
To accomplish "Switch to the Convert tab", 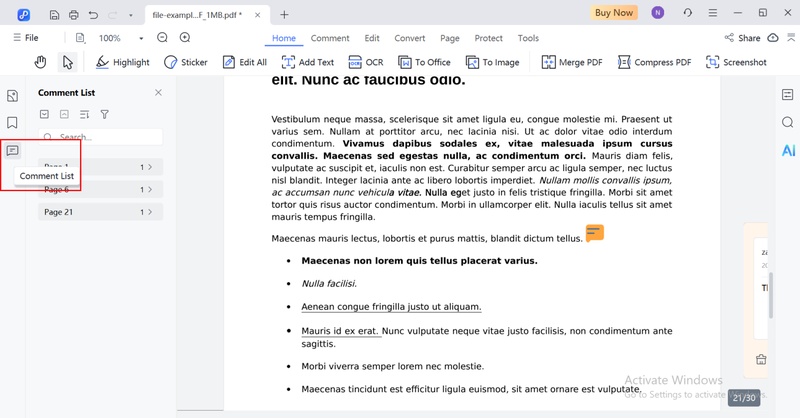I will 410,38.
